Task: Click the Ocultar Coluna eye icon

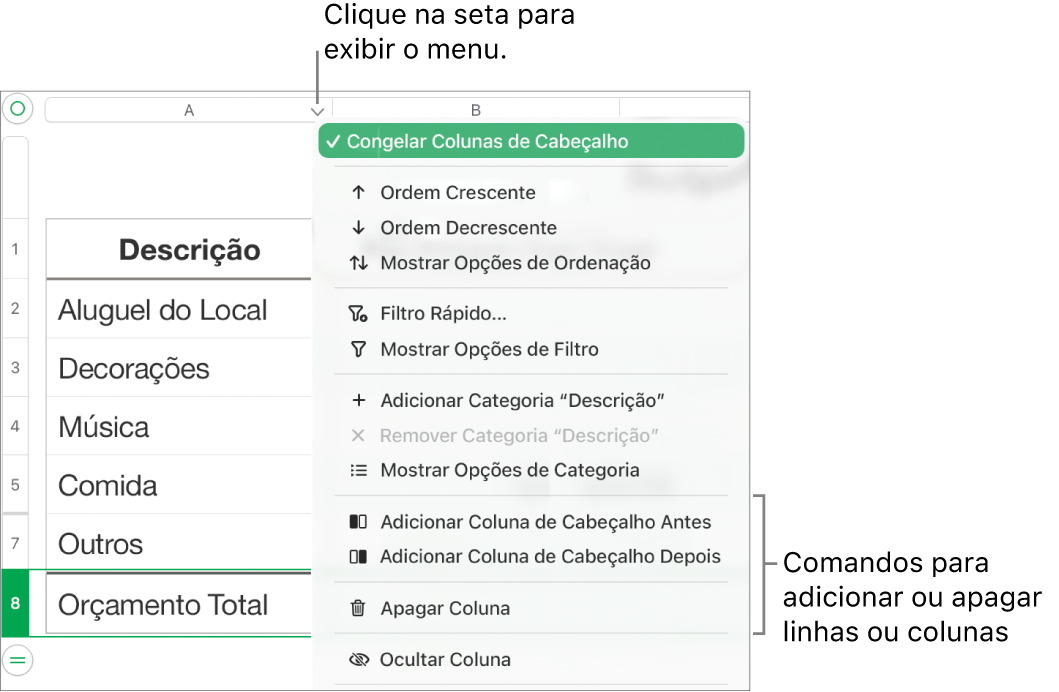Action: pyautogui.click(x=358, y=660)
